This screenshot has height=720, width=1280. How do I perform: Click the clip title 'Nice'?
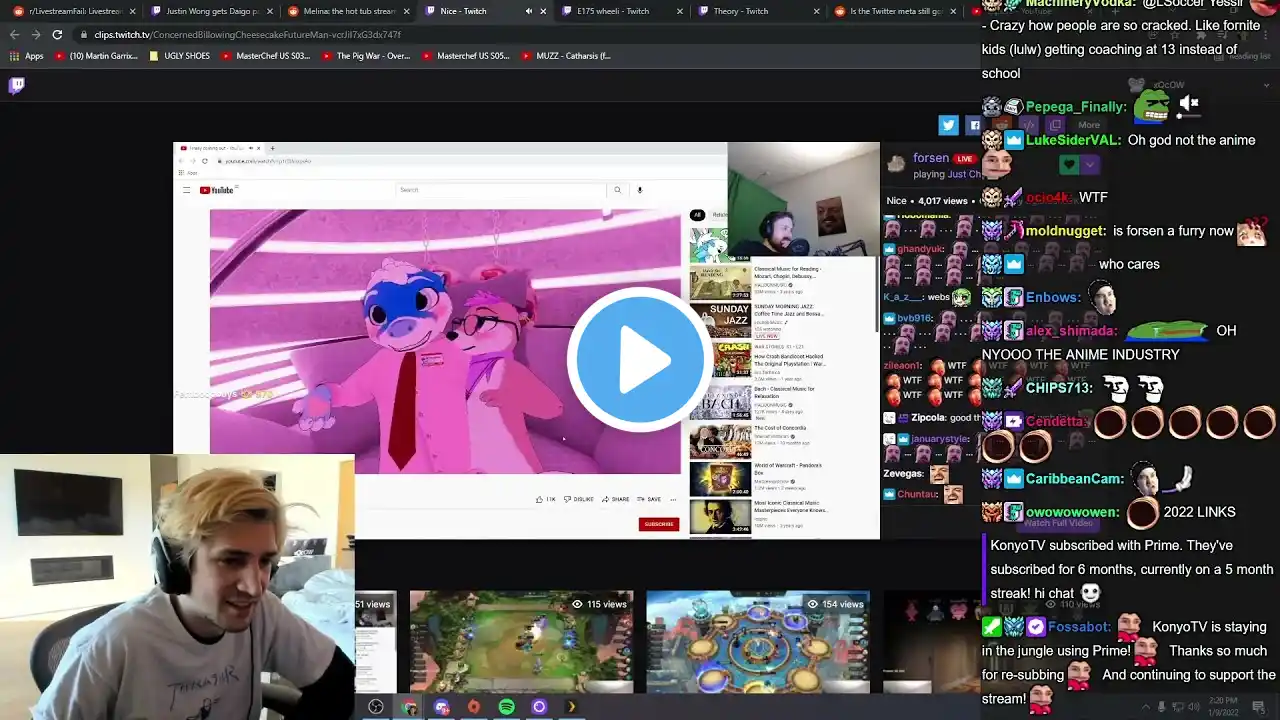896,201
